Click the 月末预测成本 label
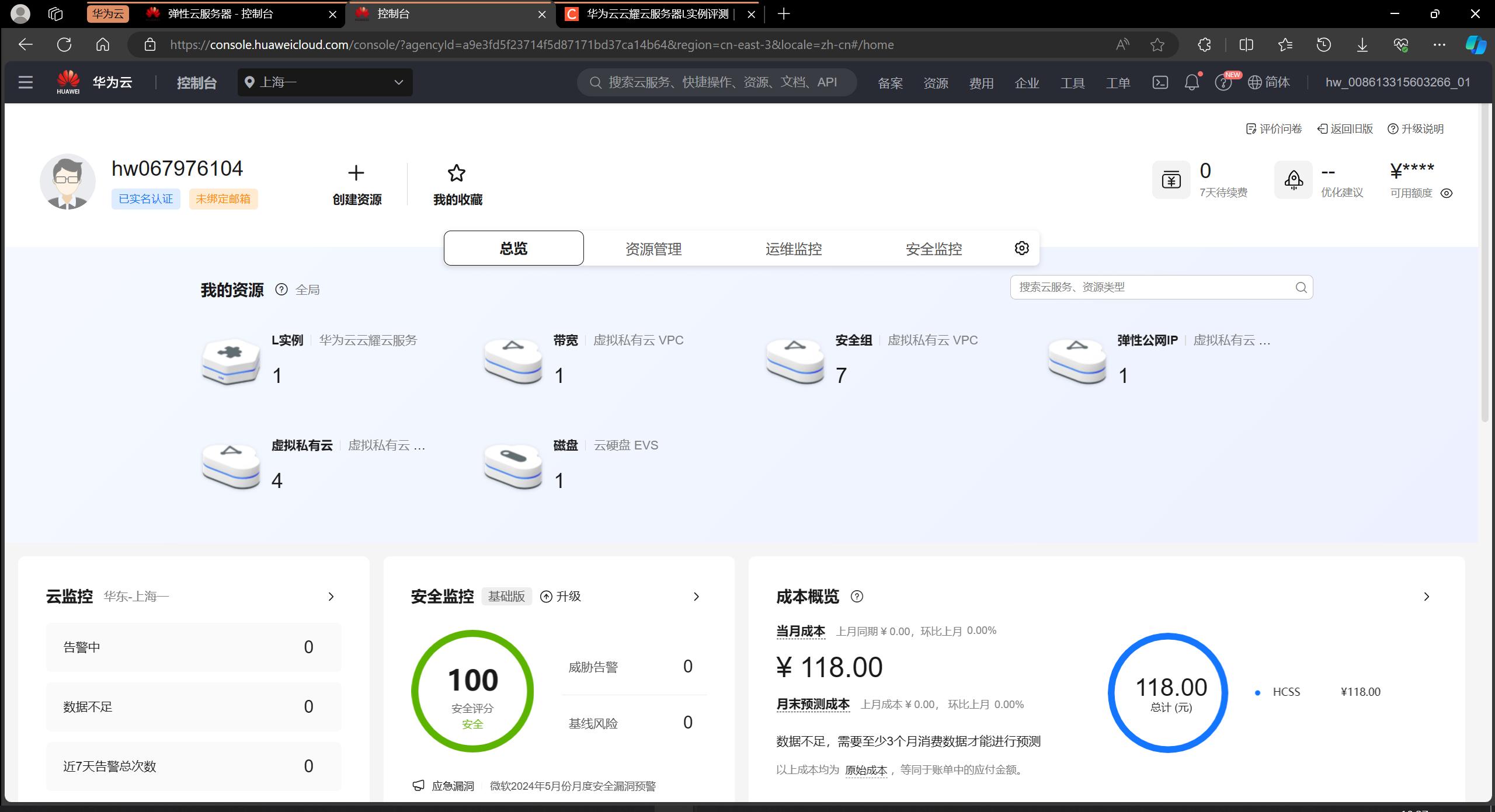This screenshot has height=812, width=1495. [x=812, y=704]
